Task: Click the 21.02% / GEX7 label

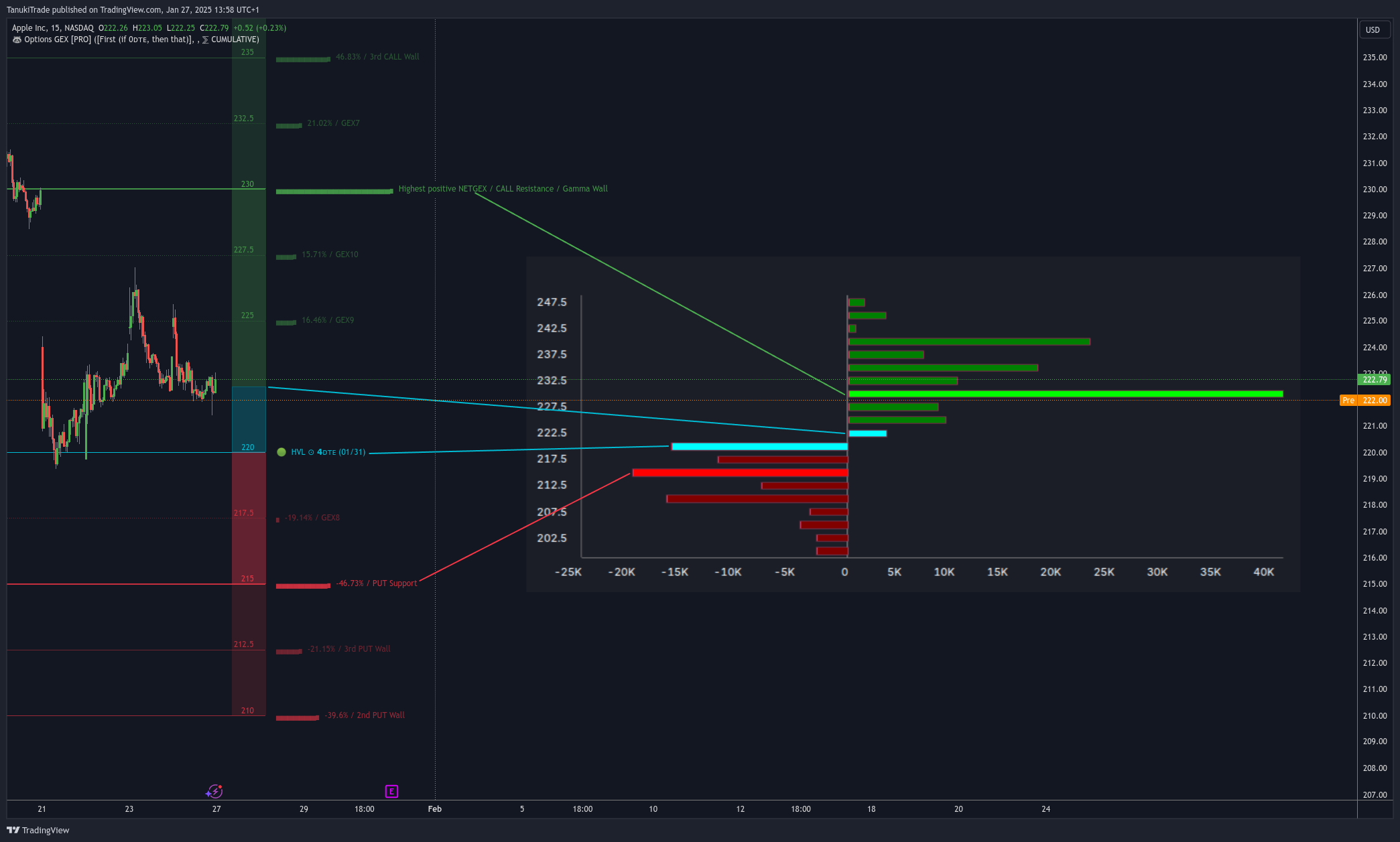Action: point(333,123)
